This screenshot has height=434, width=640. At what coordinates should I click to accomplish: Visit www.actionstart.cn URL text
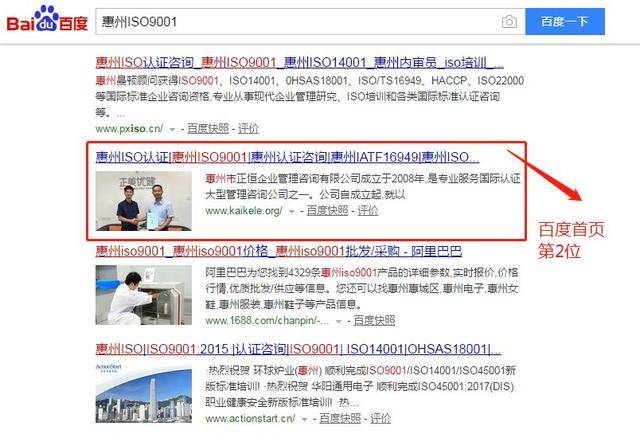[250, 418]
